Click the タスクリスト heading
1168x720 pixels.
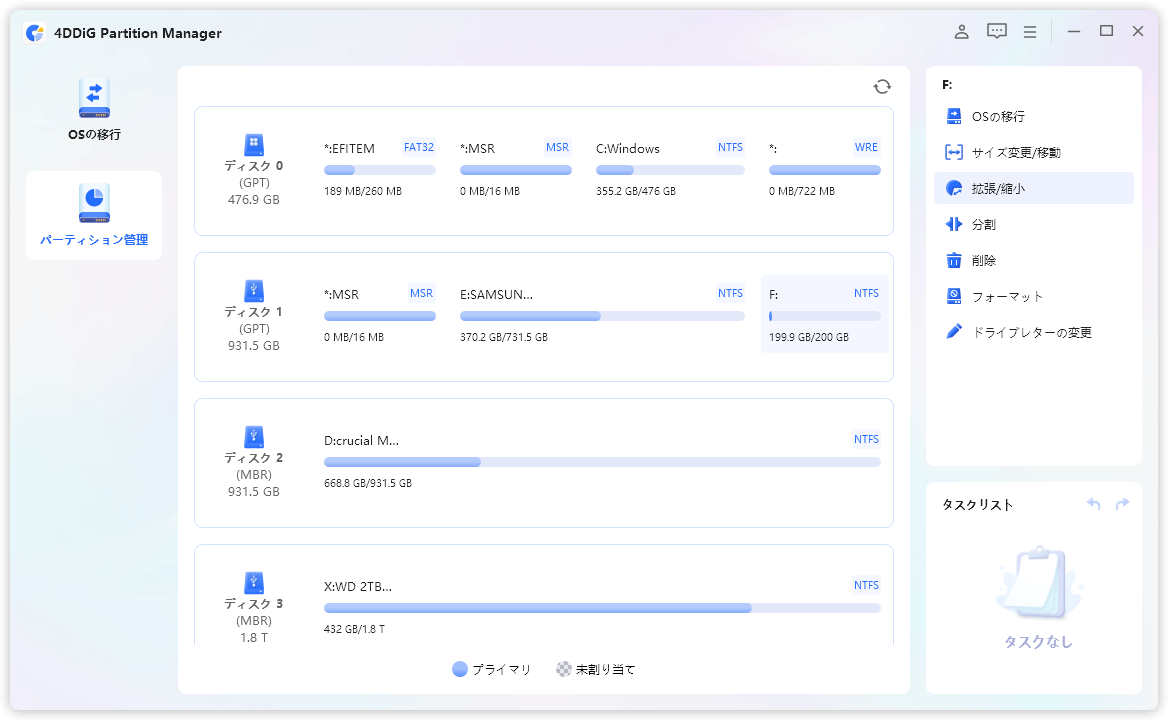coord(977,505)
